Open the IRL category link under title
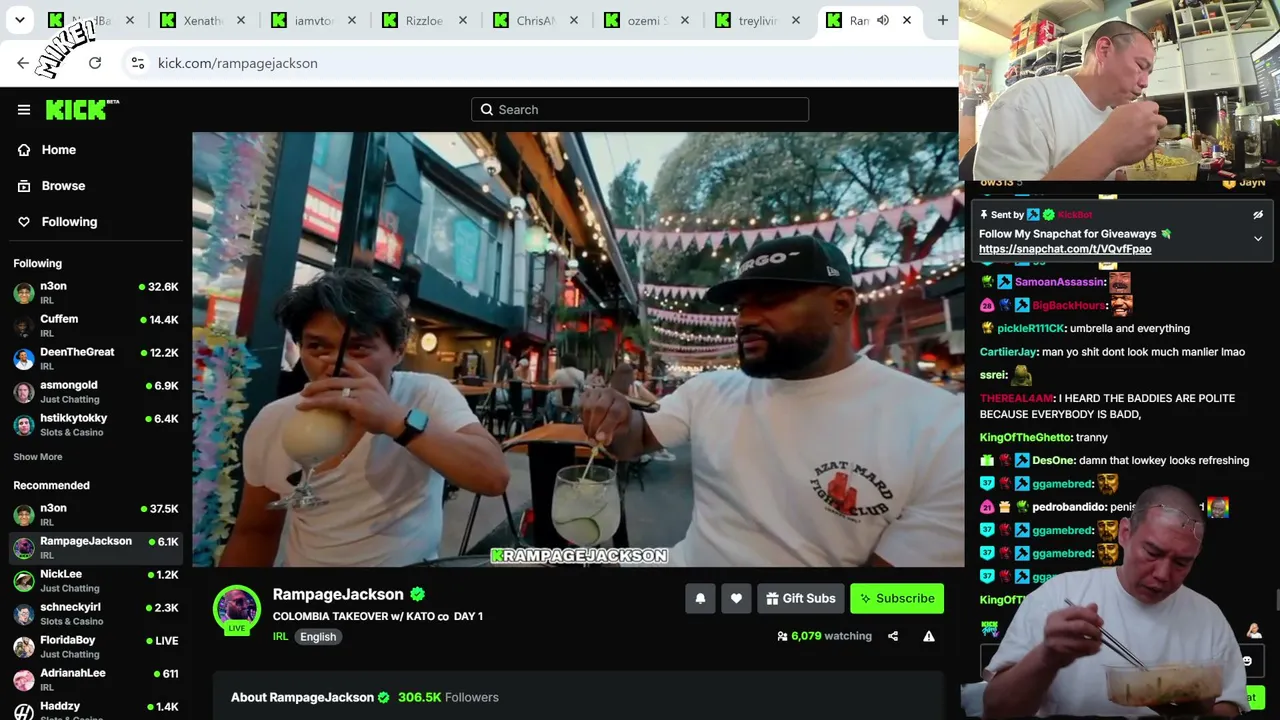The width and height of the screenshot is (1280, 720). (x=280, y=637)
